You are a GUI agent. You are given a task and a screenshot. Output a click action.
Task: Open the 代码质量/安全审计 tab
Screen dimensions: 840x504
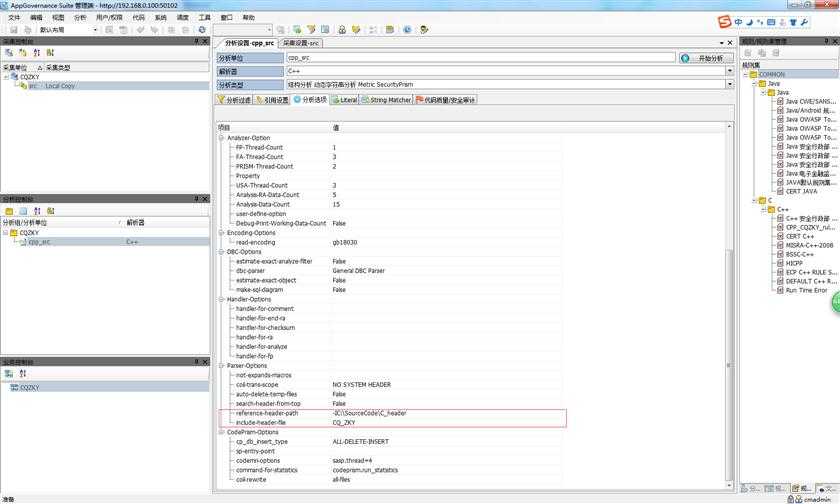tap(446, 100)
